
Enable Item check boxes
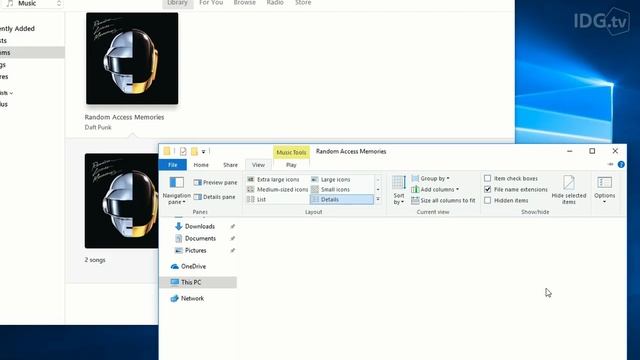tap(487, 178)
